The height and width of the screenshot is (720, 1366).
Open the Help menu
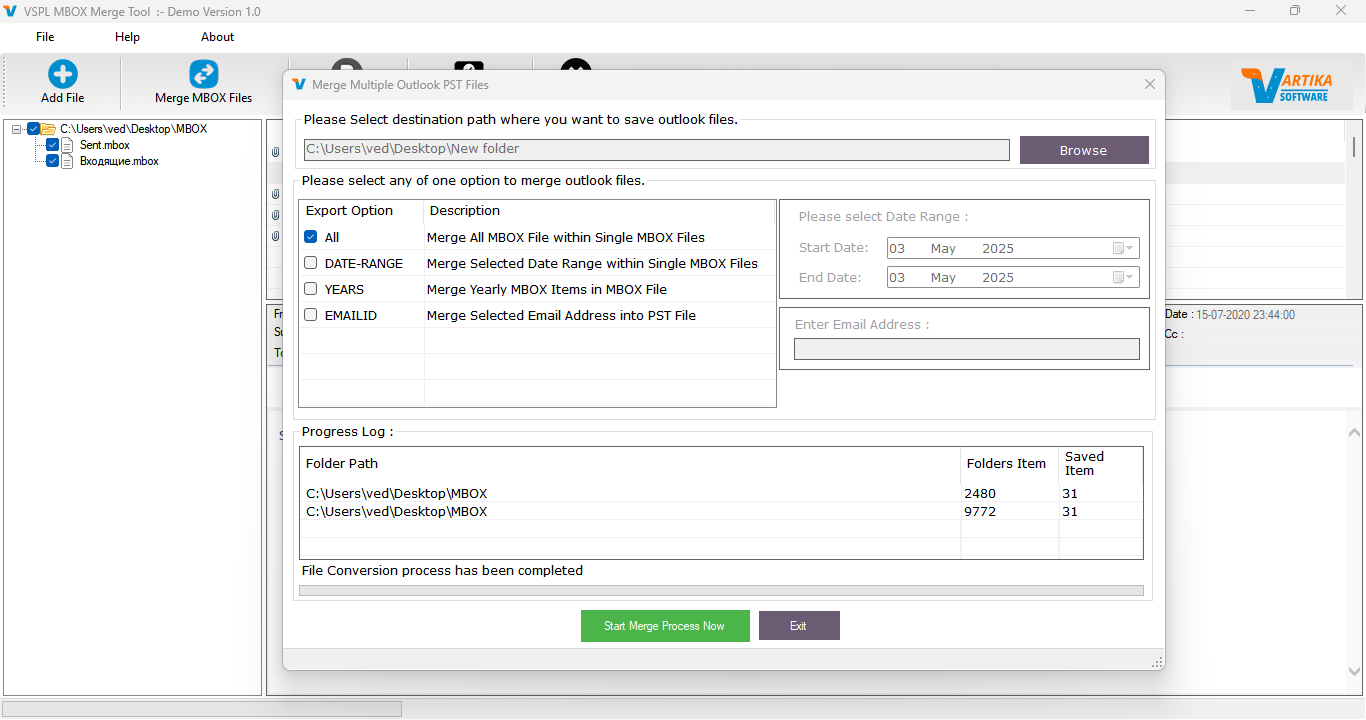[127, 37]
